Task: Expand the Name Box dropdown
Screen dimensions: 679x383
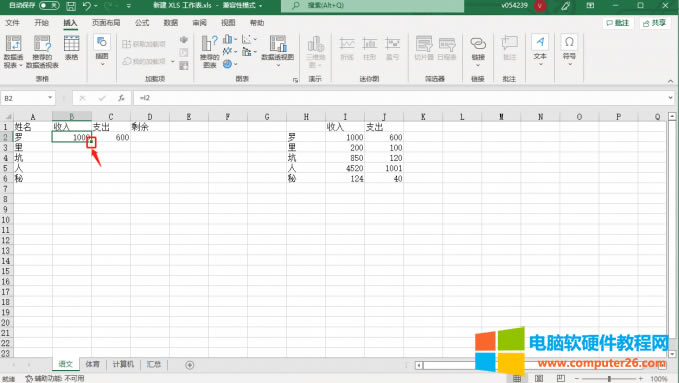Action: [x=50, y=98]
